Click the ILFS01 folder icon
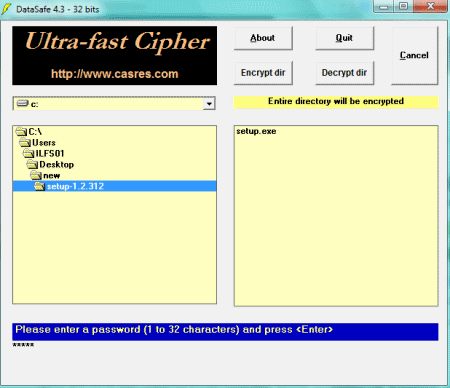 pos(29,154)
